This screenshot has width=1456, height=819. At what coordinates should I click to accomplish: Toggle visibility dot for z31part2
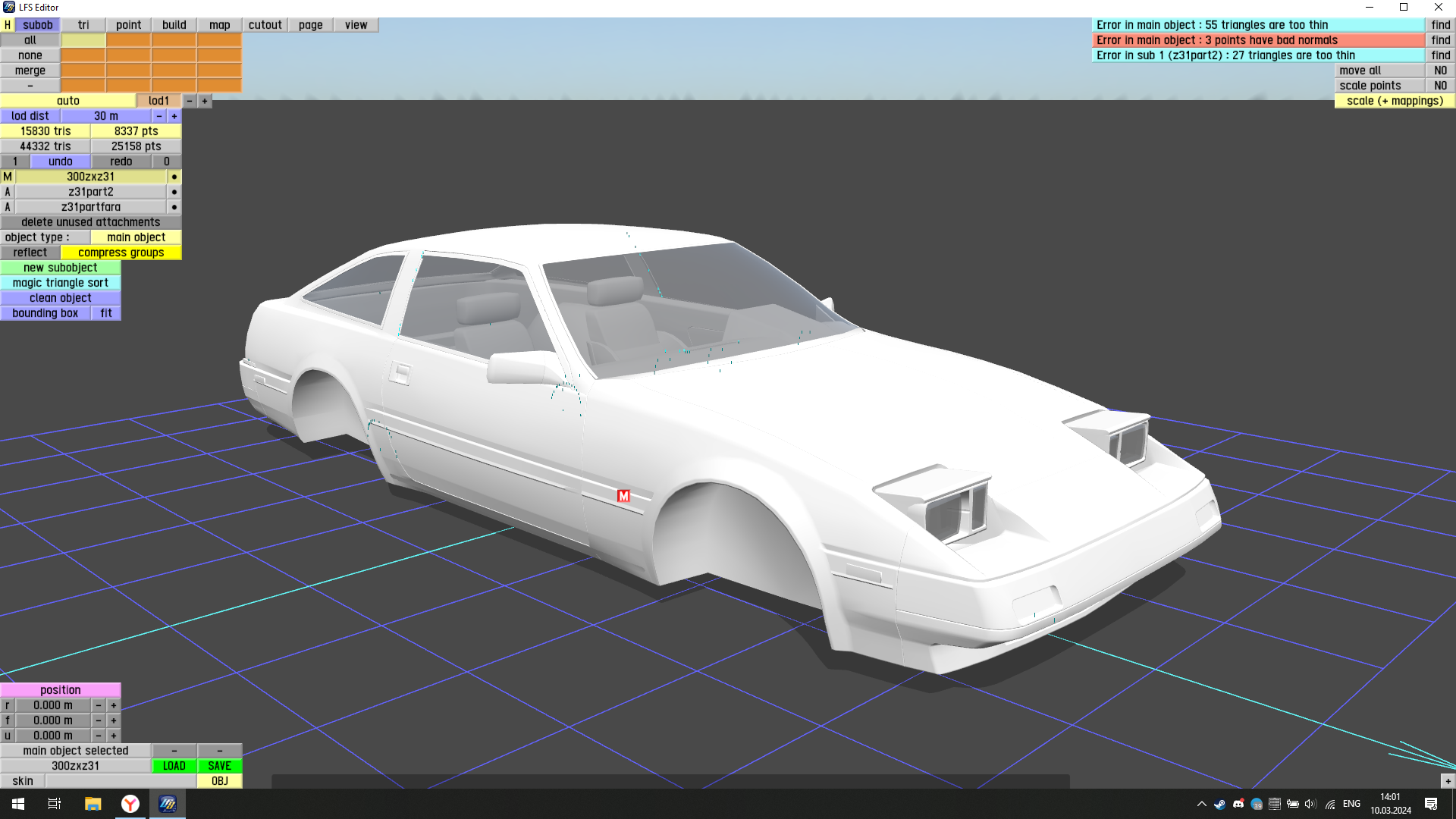174,192
